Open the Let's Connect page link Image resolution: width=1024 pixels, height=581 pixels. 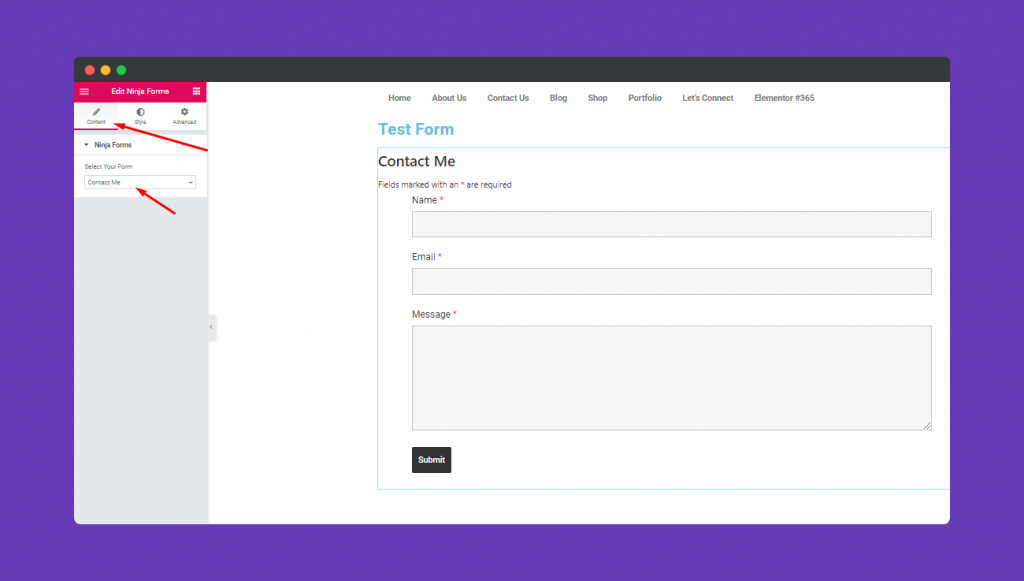click(x=707, y=97)
